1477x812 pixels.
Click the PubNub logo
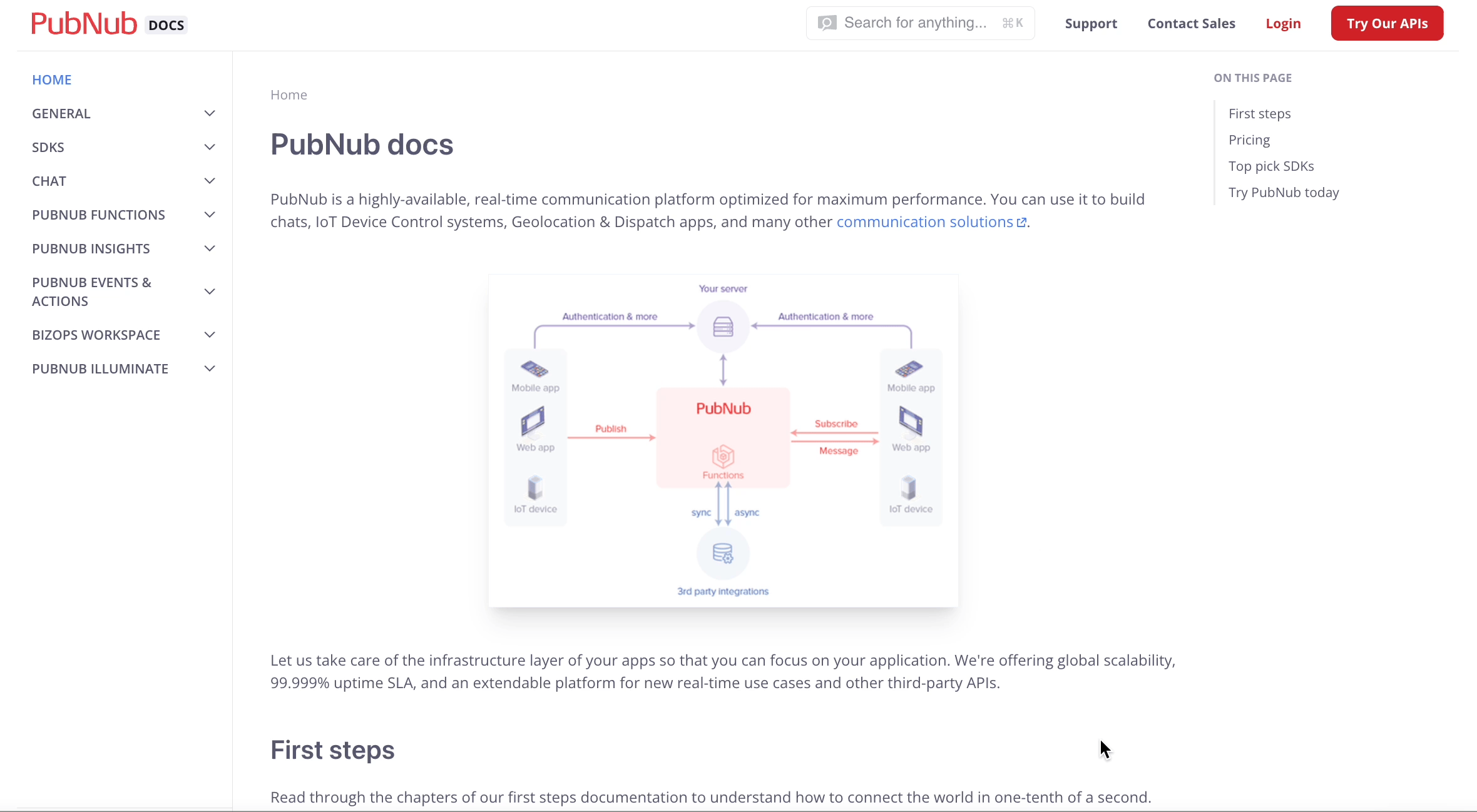pos(84,23)
